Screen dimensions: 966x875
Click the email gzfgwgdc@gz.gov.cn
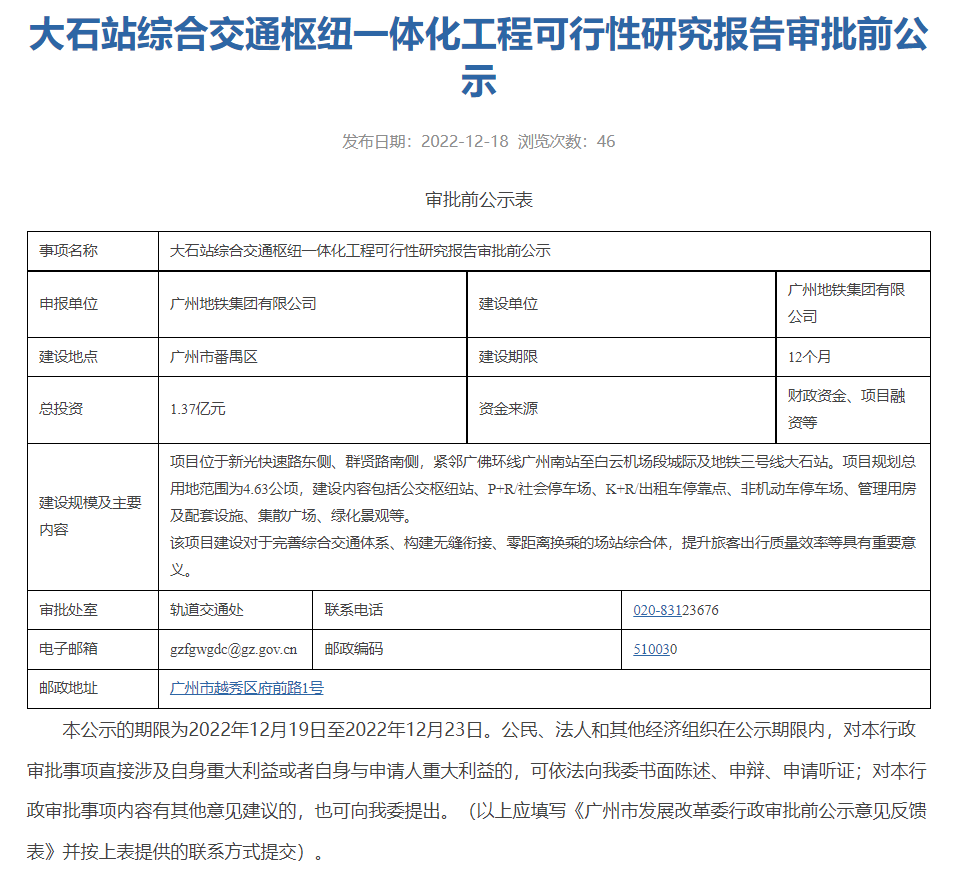(233, 649)
